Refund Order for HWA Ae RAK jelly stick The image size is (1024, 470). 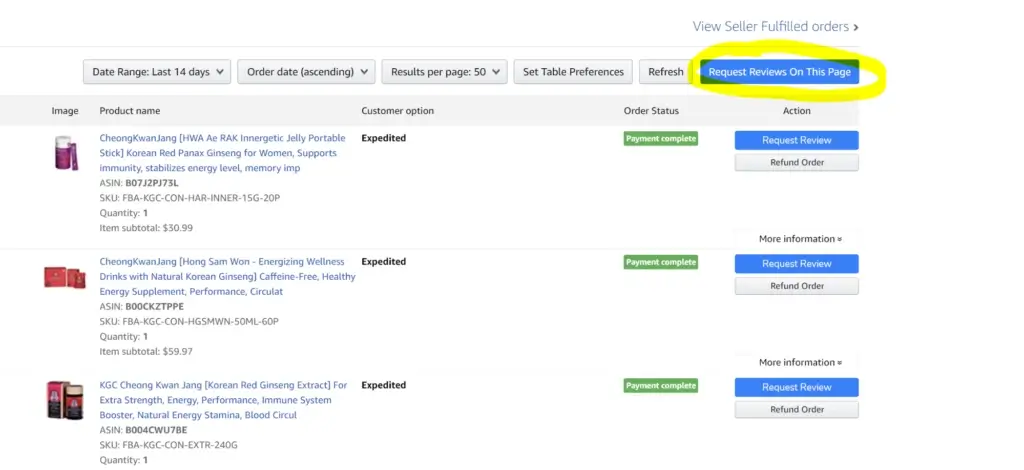click(796, 162)
